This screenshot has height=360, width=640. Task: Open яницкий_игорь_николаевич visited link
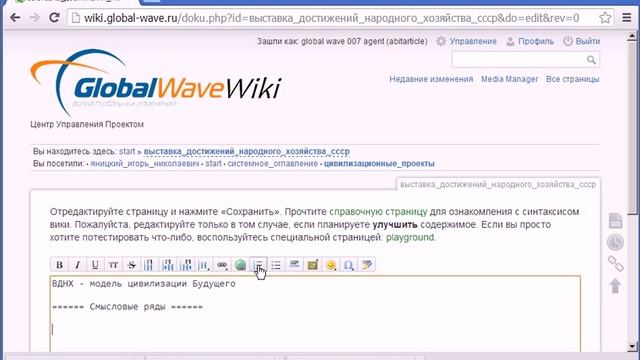coord(145,164)
